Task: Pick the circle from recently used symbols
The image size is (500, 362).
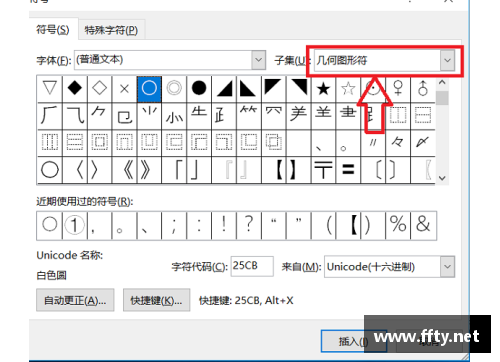Action: (x=50, y=225)
